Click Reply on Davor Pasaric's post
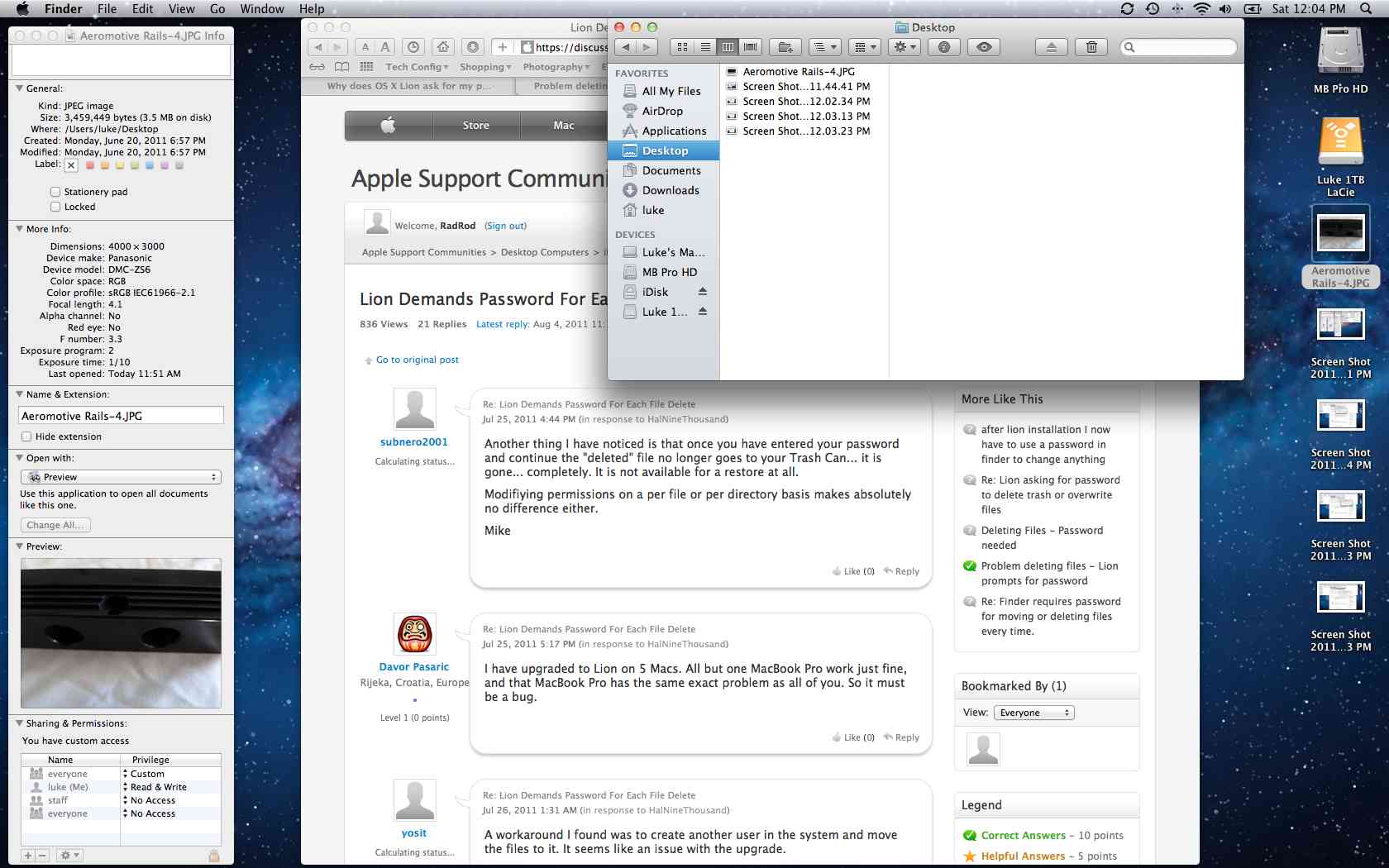This screenshot has height=868, width=1389. (x=902, y=737)
